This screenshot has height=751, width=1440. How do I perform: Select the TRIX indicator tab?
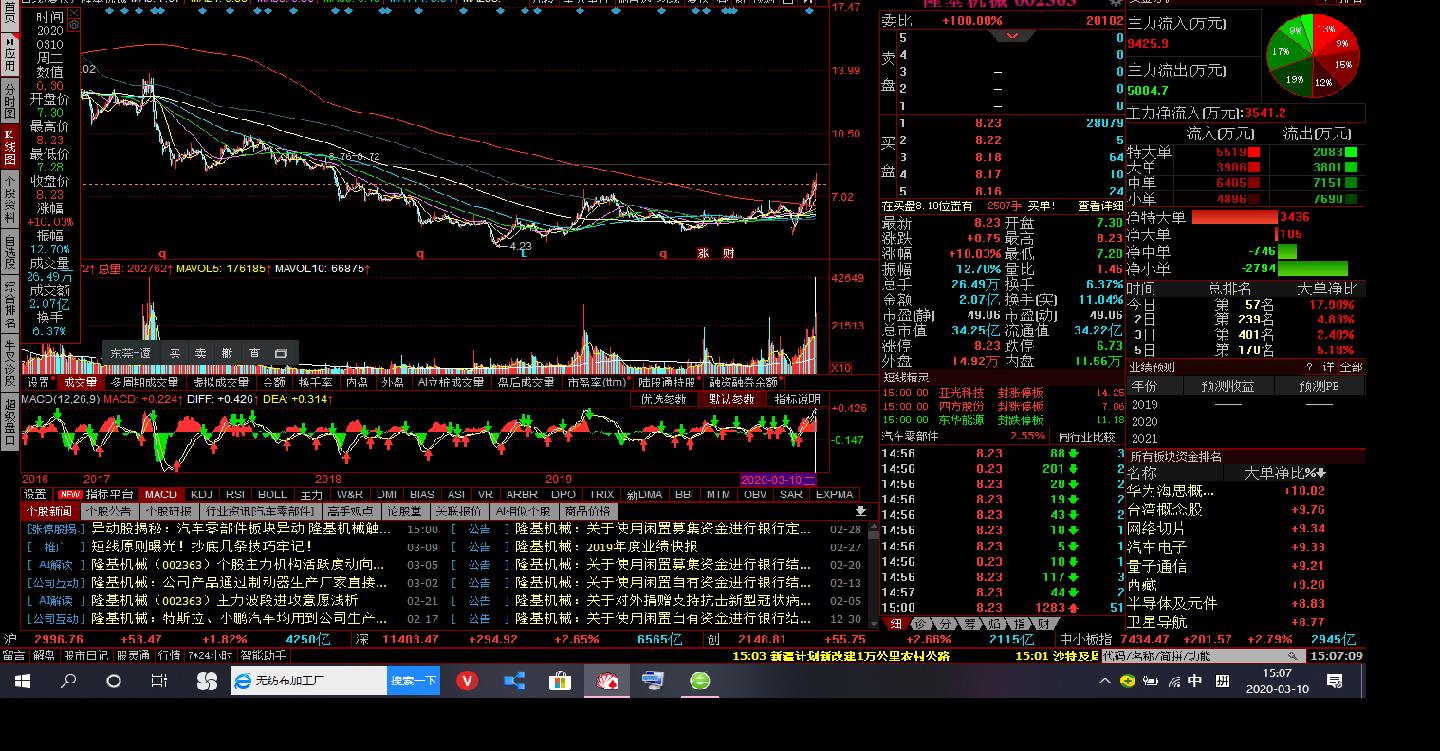pyautogui.click(x=602, y=494)
